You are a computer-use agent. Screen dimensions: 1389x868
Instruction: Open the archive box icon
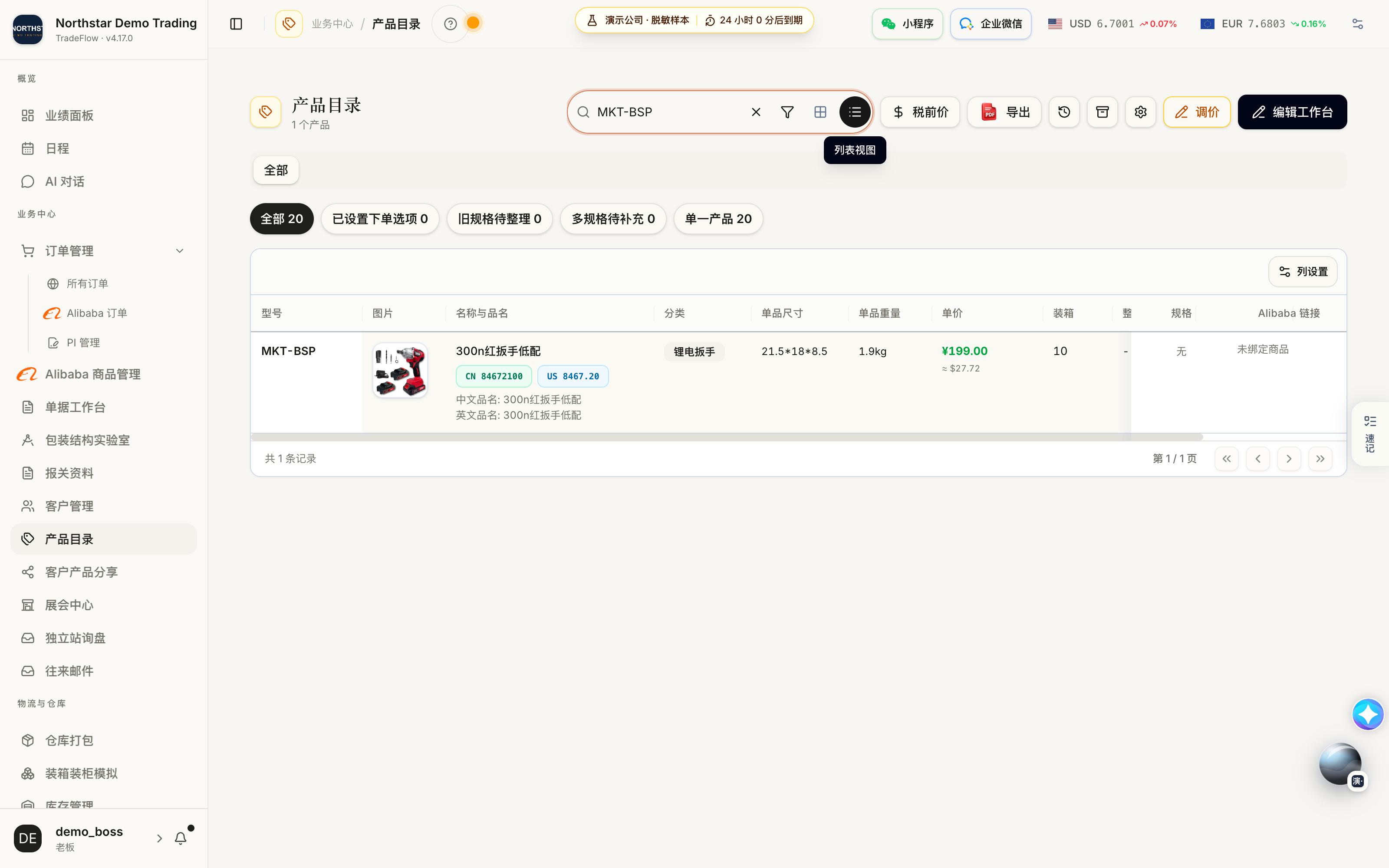pos(1103,112)
